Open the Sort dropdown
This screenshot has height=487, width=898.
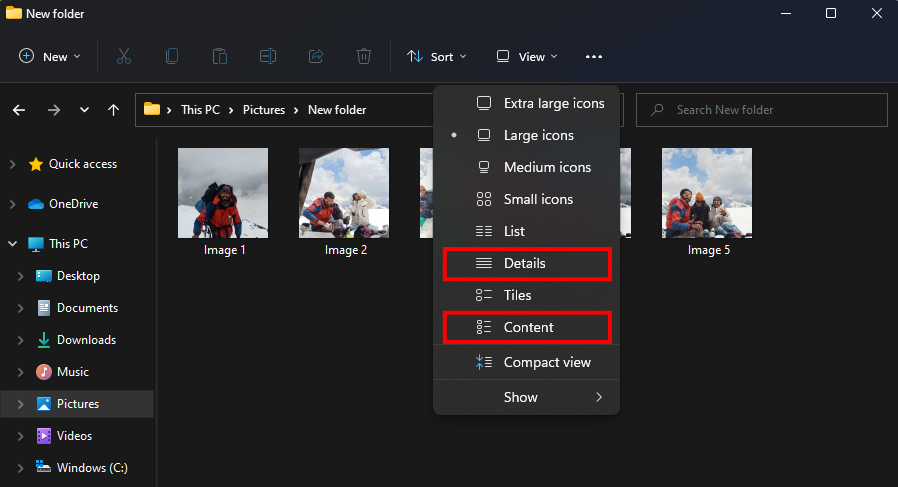click(x=437, y=57)
